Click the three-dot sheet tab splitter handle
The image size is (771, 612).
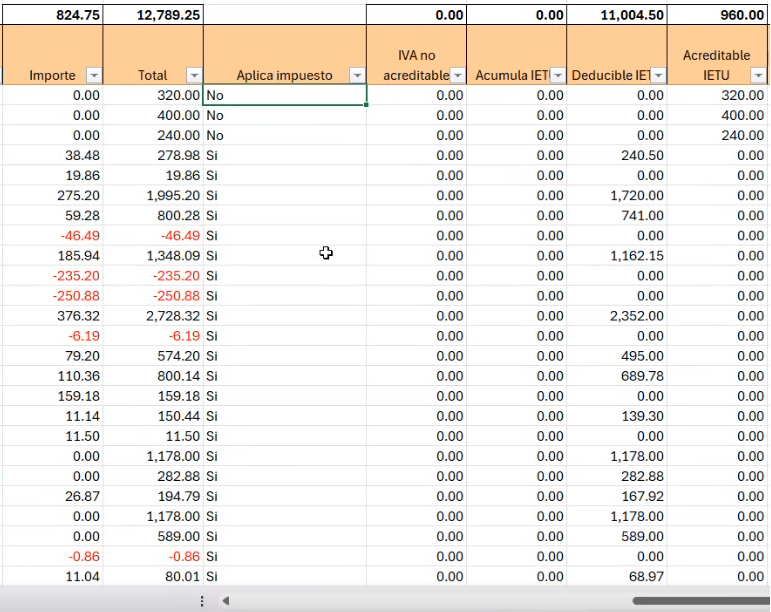pos(202,601)
